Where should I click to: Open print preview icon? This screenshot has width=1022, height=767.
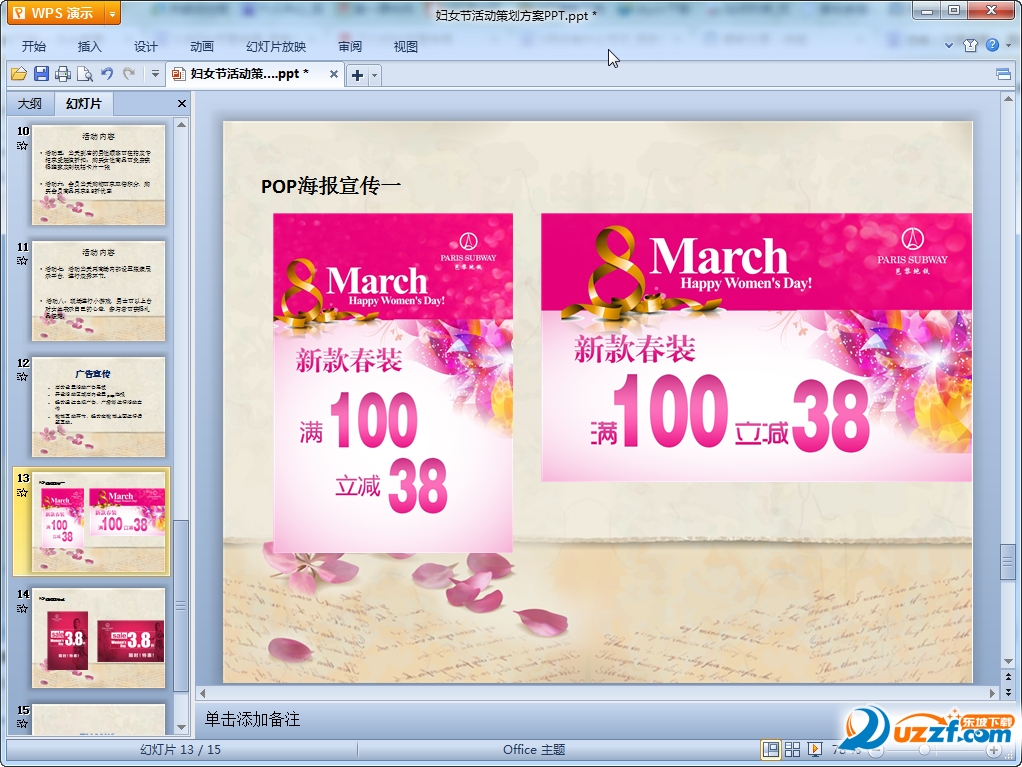pos(85,74)
